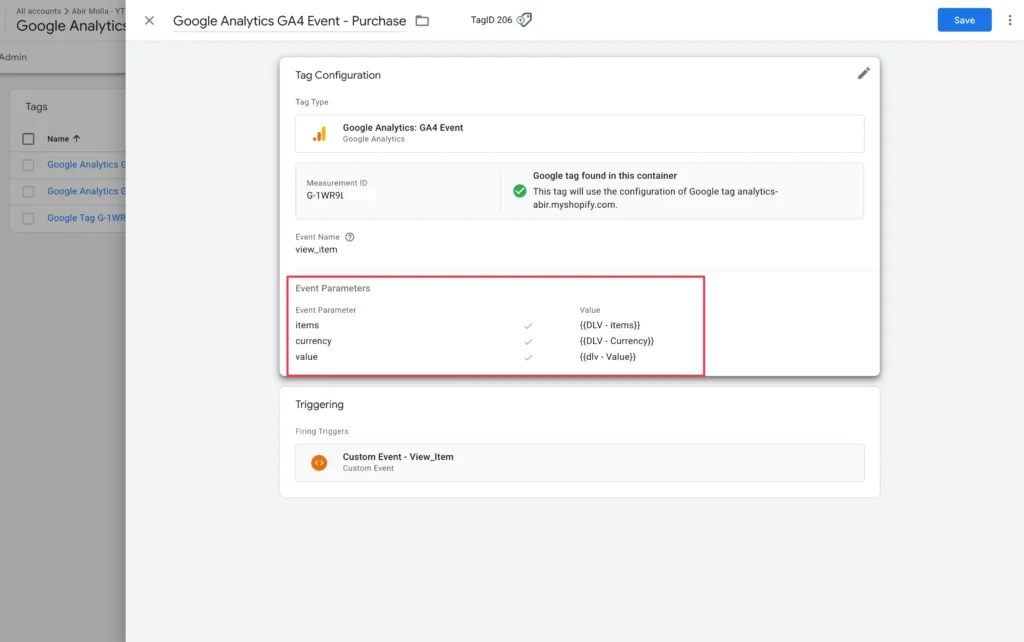1024x642 pixels.
Task: Click the Custom Event trigger icon
Action: [x=319, y=462]
